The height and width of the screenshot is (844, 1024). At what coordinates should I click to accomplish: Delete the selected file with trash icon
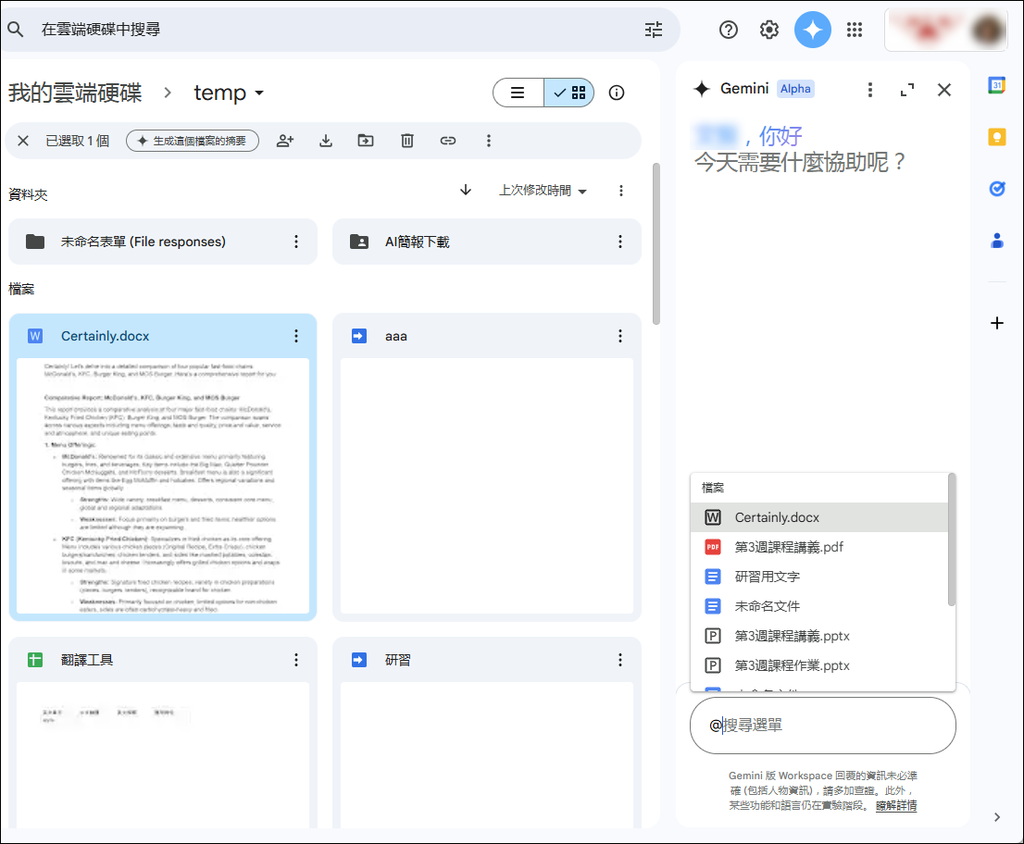(x=407, y=140)
